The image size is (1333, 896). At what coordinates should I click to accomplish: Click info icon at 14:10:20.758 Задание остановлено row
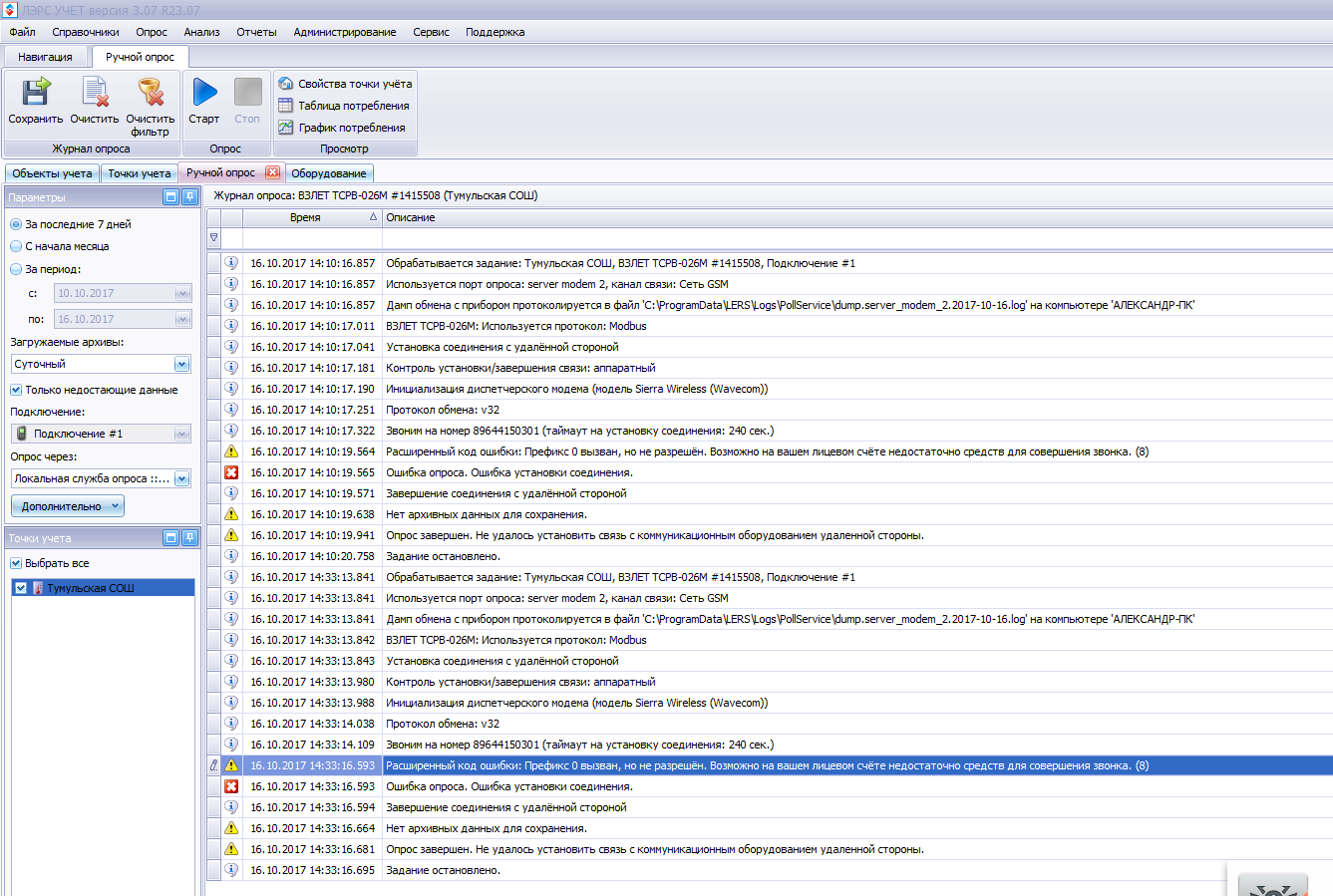point(231,556)
